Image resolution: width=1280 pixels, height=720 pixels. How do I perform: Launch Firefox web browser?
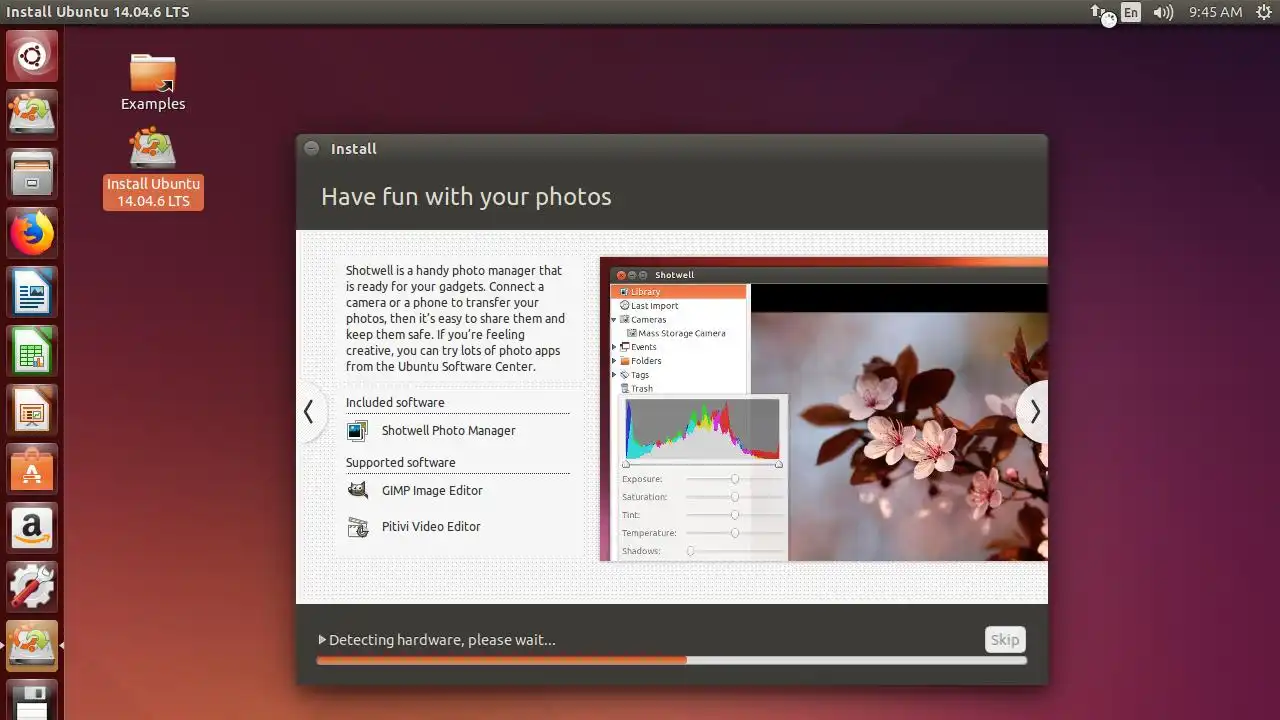click(x=32, y=233)
